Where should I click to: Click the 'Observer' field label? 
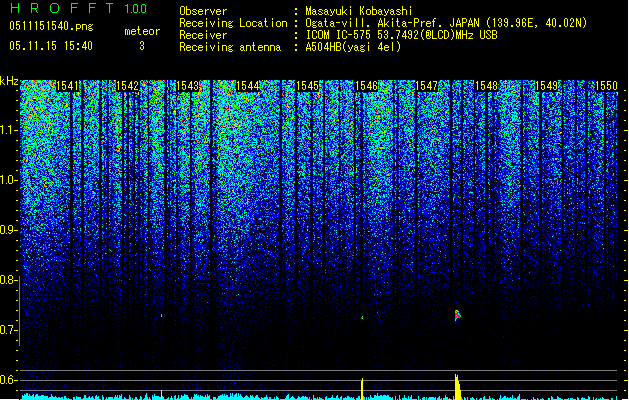(x=203, y=11)
